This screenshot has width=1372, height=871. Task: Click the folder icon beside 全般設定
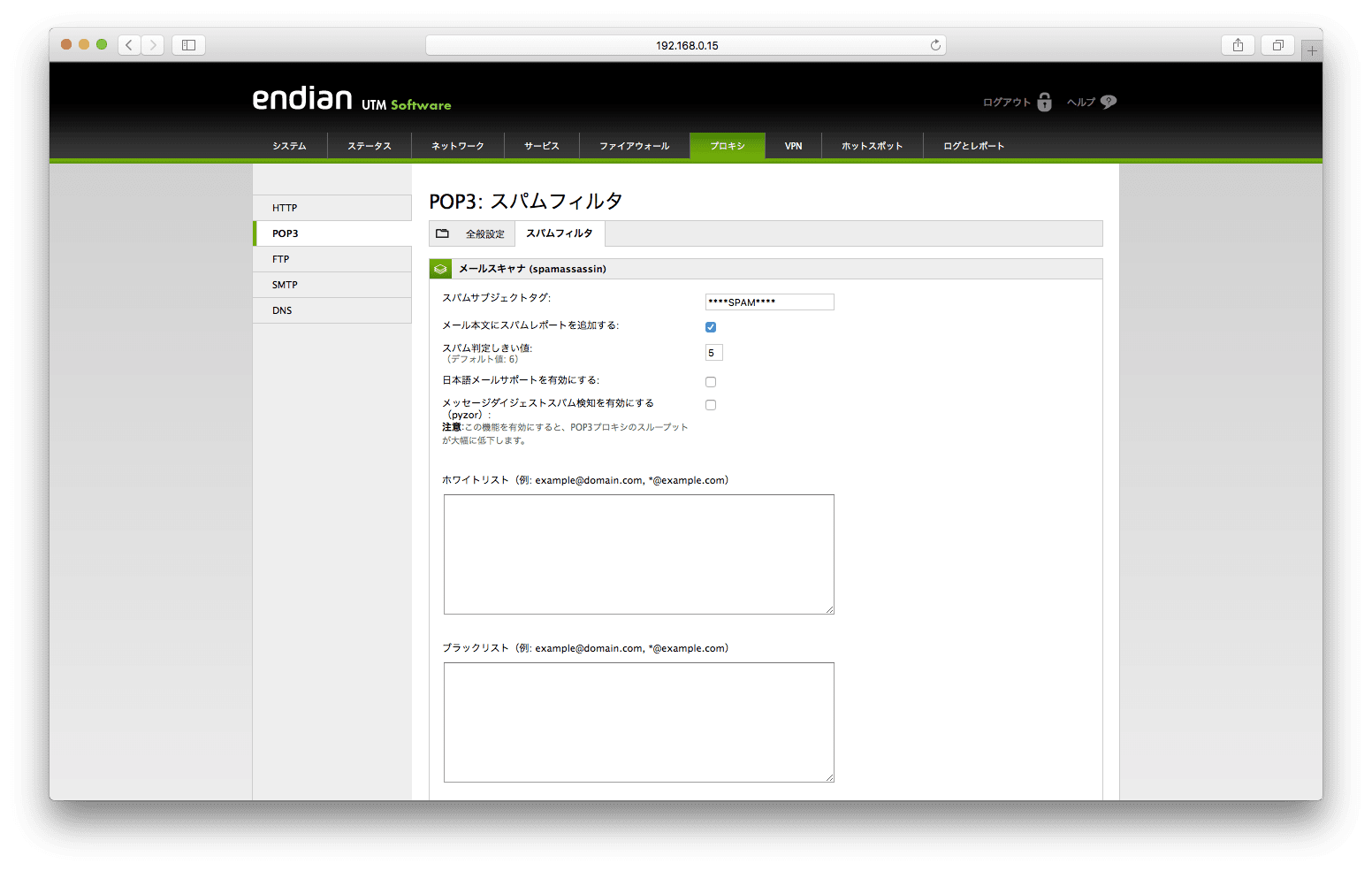[x=443, y=233]
